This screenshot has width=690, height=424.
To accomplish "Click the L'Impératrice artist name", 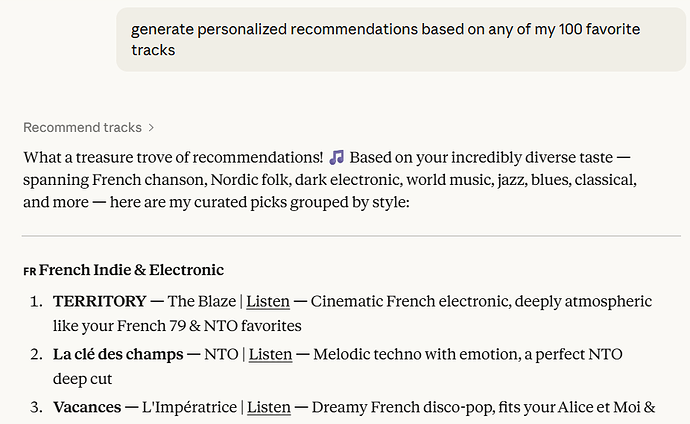I will [x=198, y=407].
